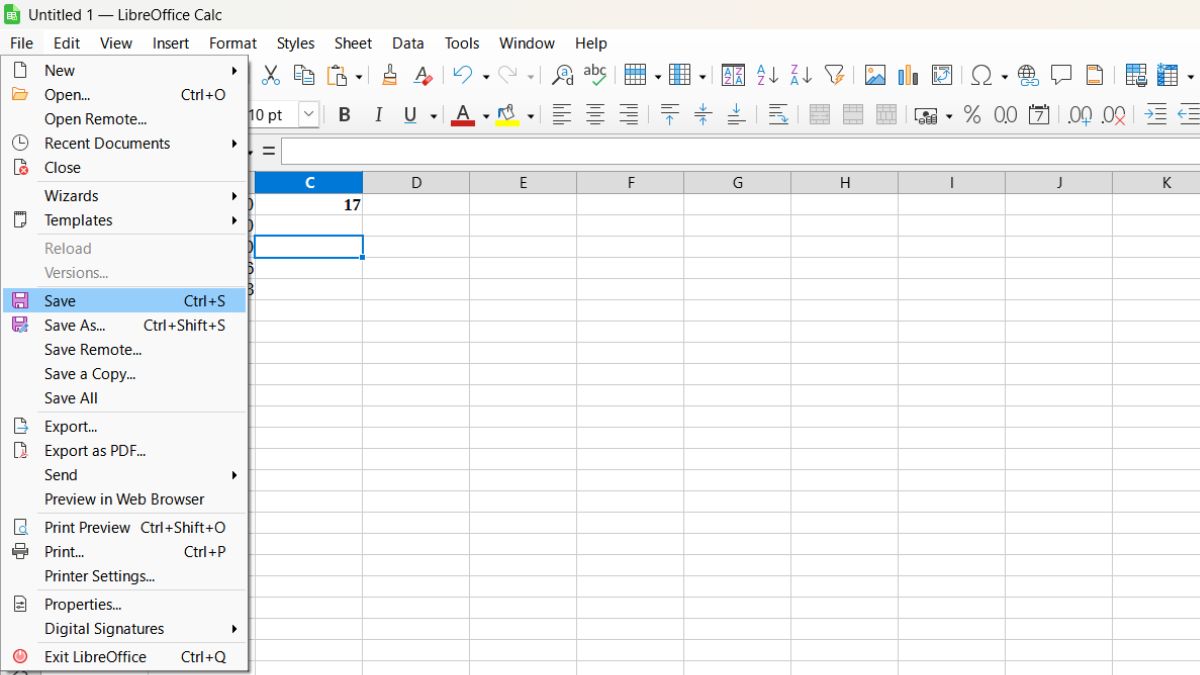Choose Export as PDF menu entry

125,451
